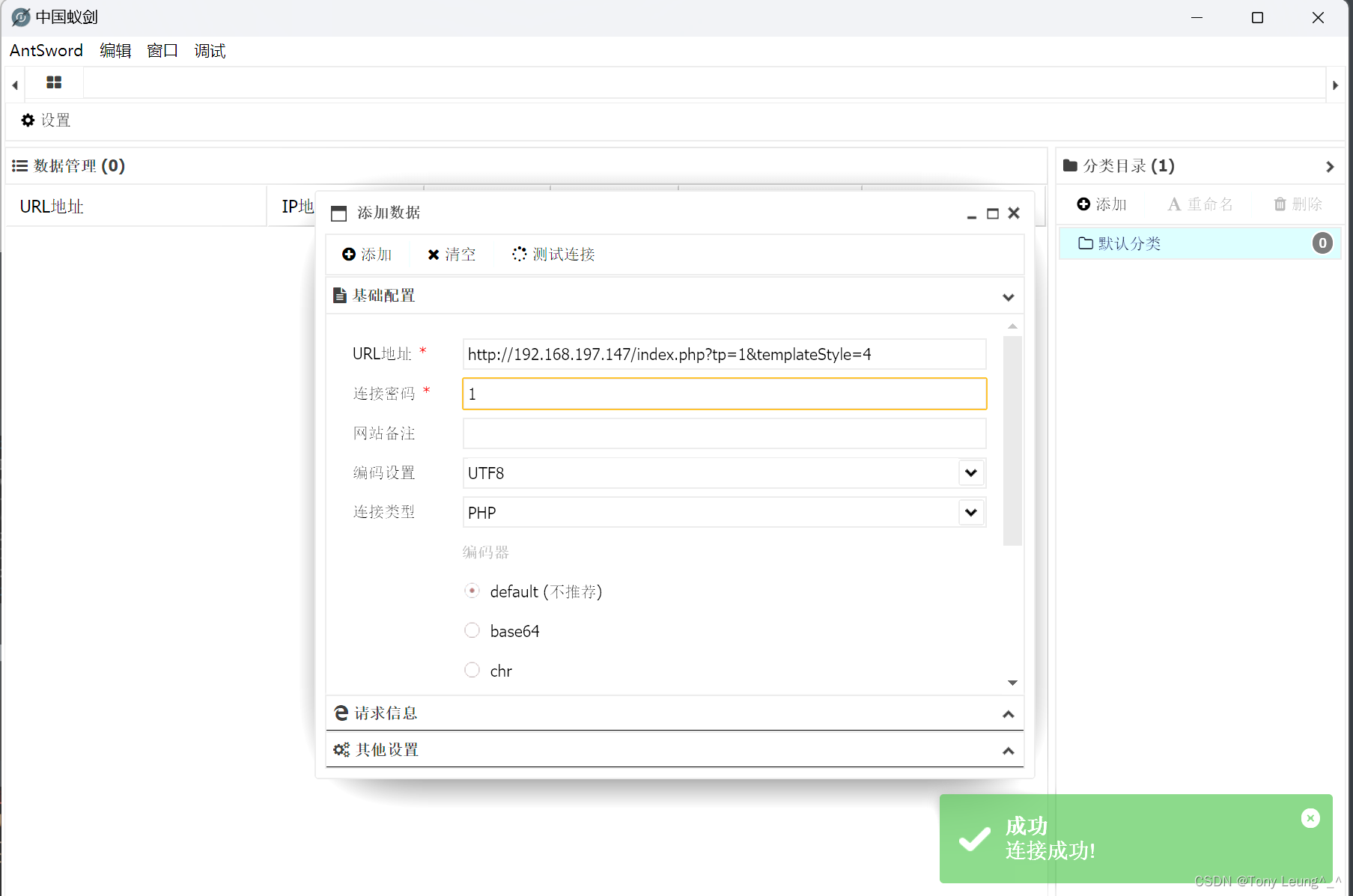Click the dialog scrollbar down arrow
Viewport: 1353px width, 896px height.
click(x=1012, y=683)
